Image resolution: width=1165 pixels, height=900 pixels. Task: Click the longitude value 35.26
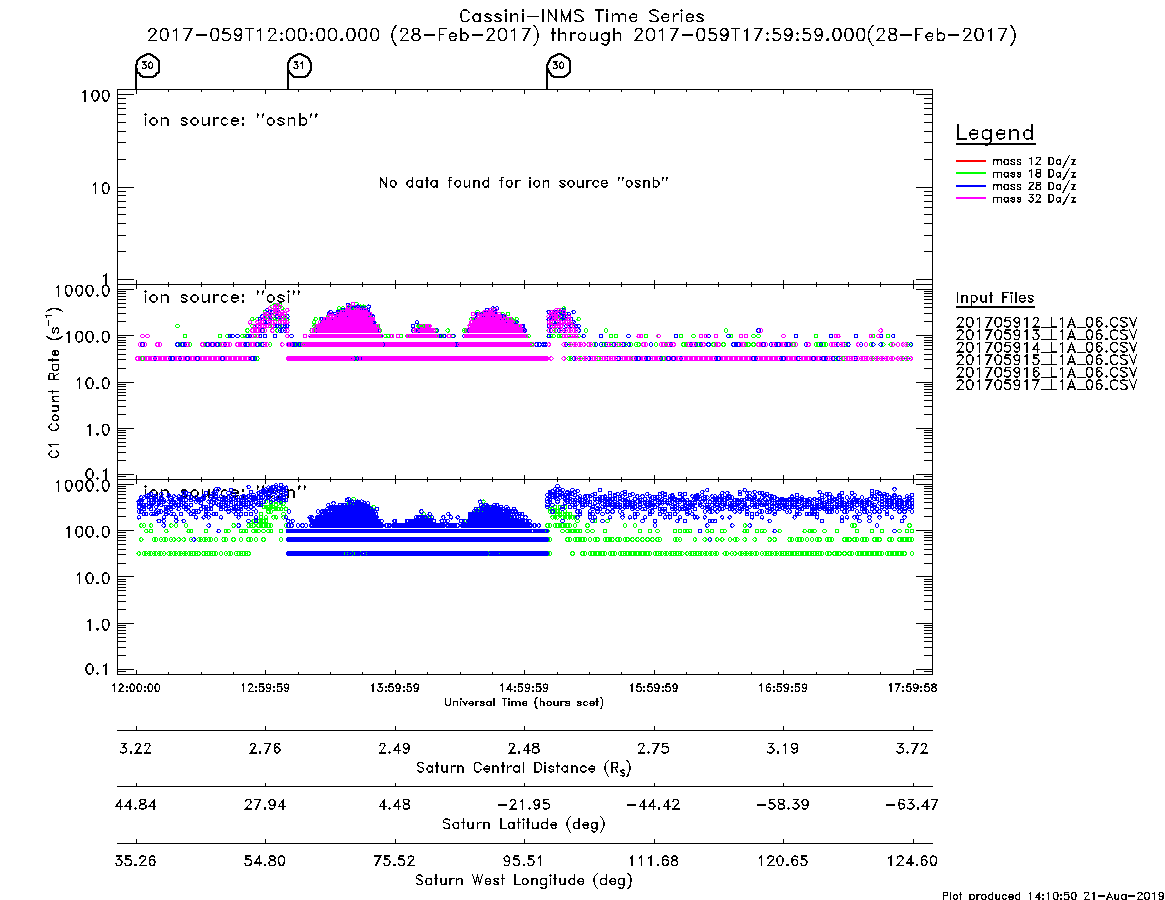click(x=136, y=861)
